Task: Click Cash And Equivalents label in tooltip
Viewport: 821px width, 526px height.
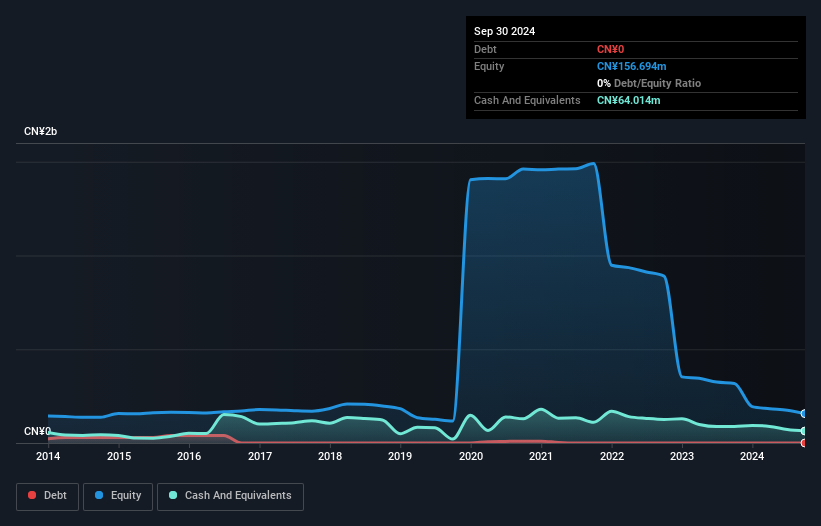Action: (527, 100)
